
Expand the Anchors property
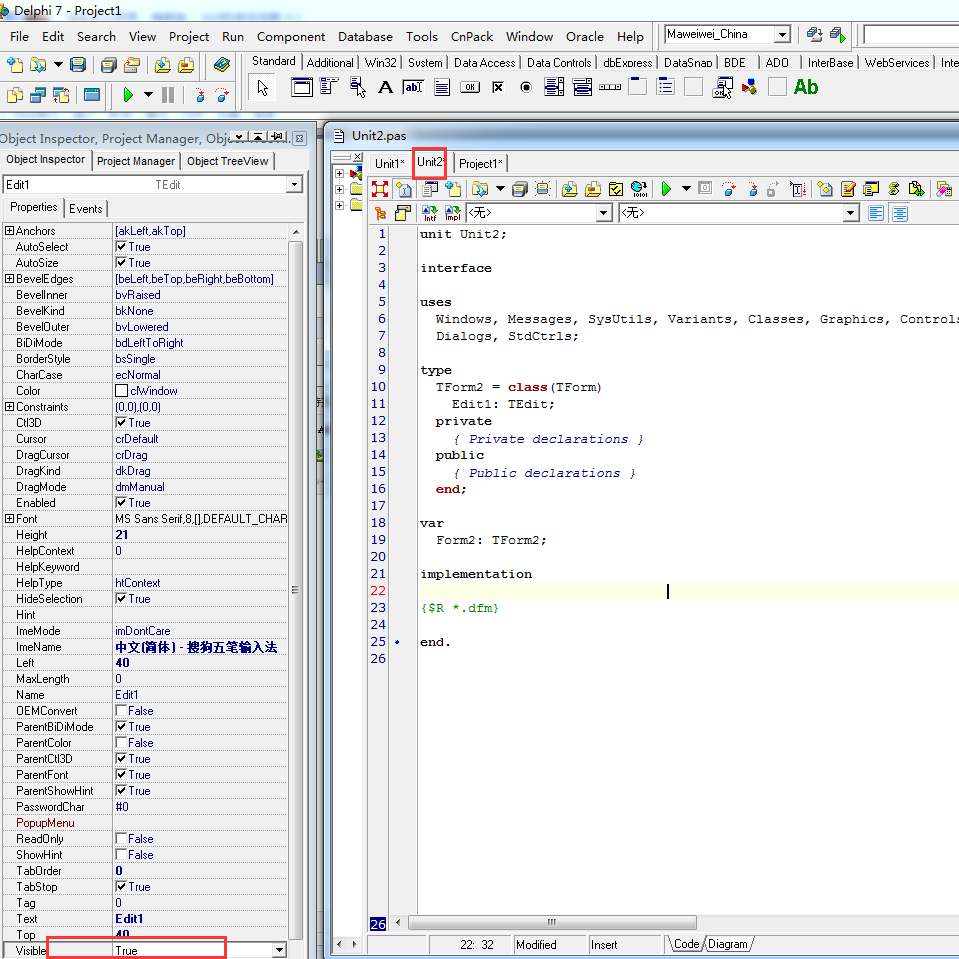click(x=9, y=231)
